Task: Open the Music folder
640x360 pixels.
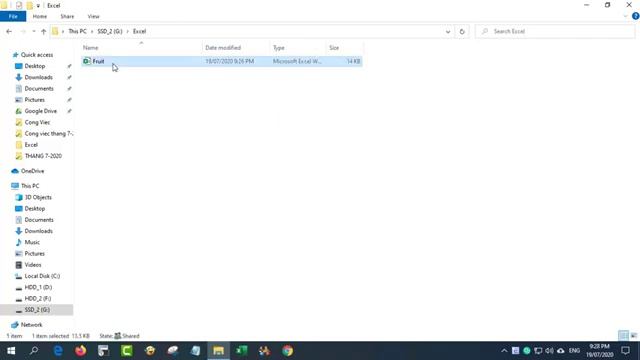Action: tap(32, 242)
